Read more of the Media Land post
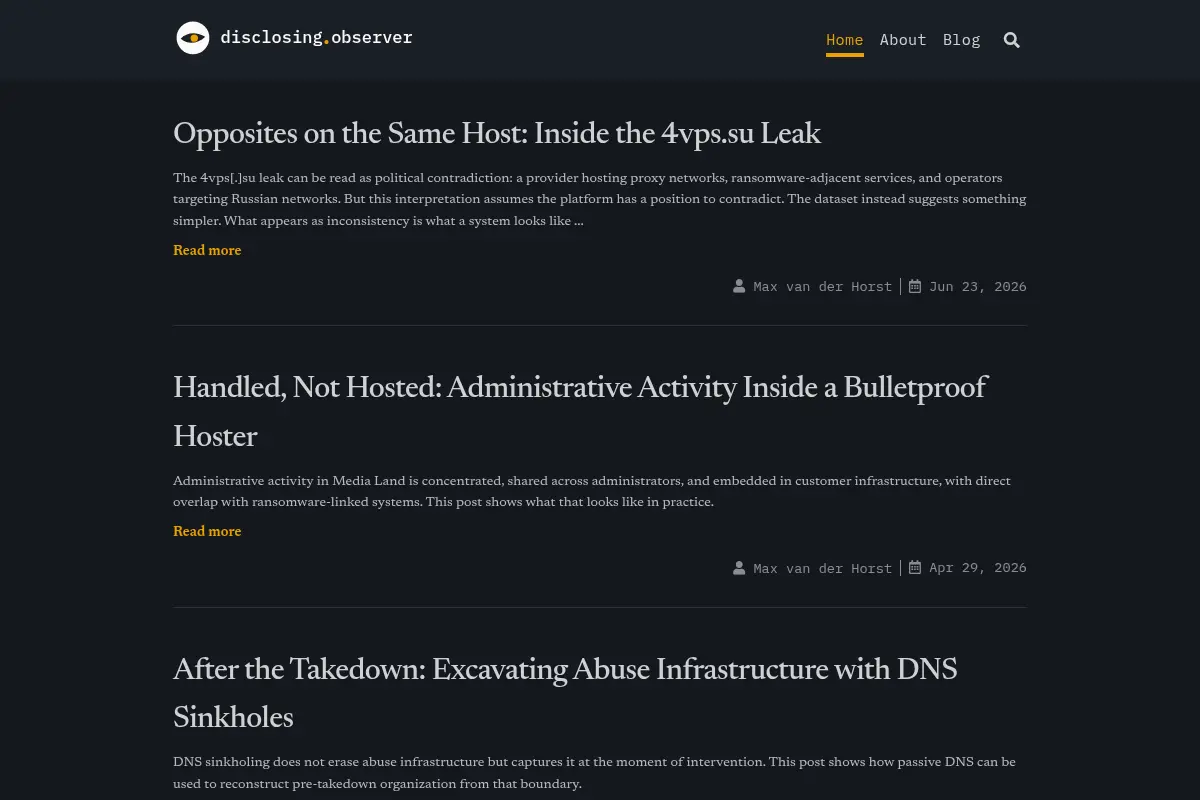 click(x=207, y=531)
